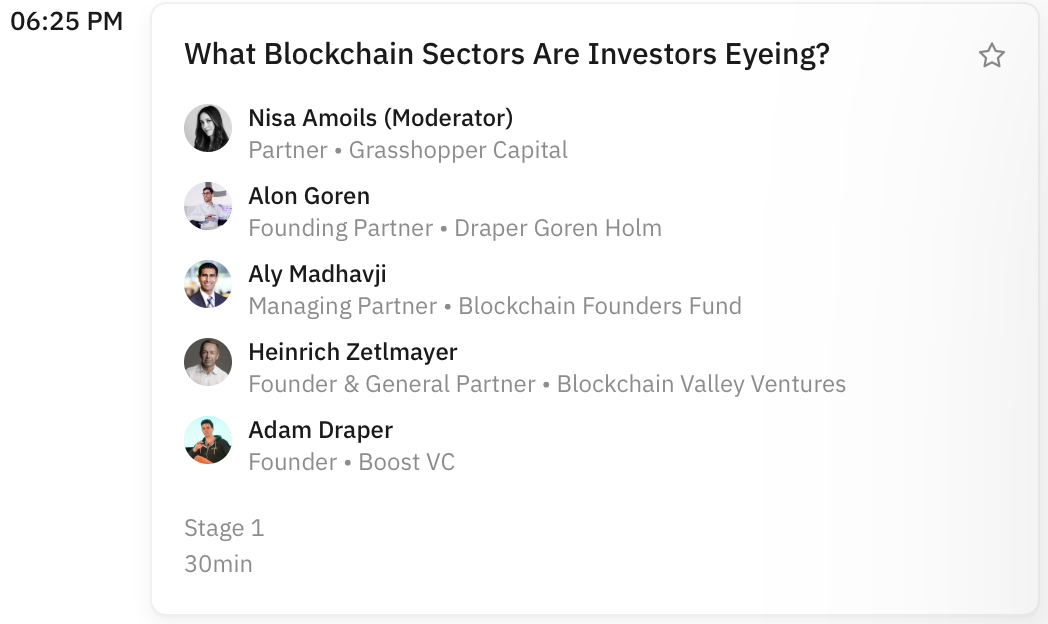Click the 'Founder • Boost VC' subtitle
Screen dimensions: 1048x624
[x=351, y=462]
